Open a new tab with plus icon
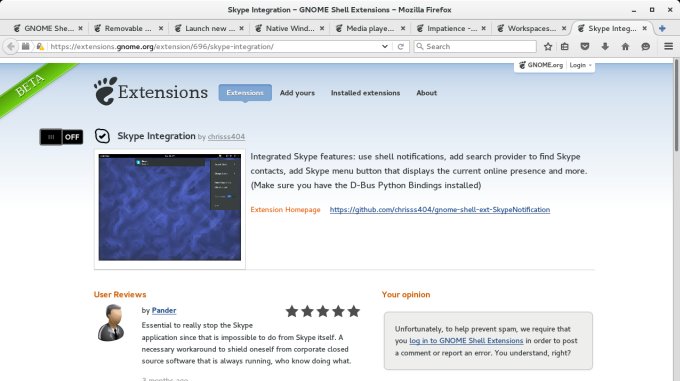Screen dimensions: 680x381 (x=662, y=29)
